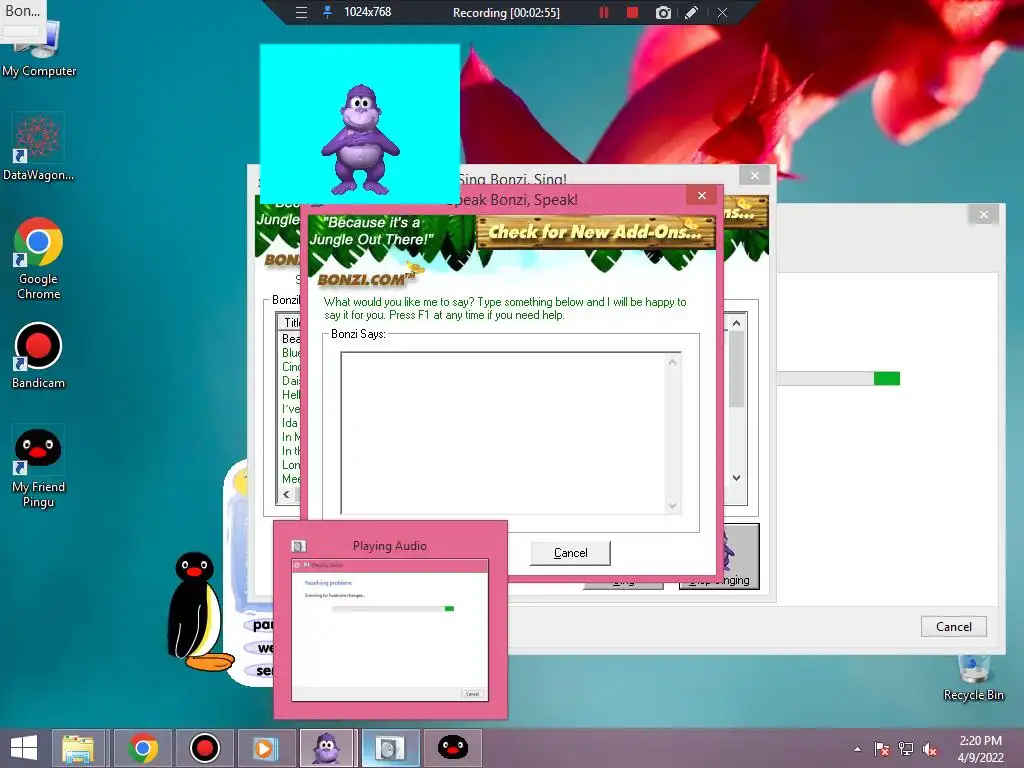Open network tray icon
The image size is (1024, 768).
pos(906,749)
